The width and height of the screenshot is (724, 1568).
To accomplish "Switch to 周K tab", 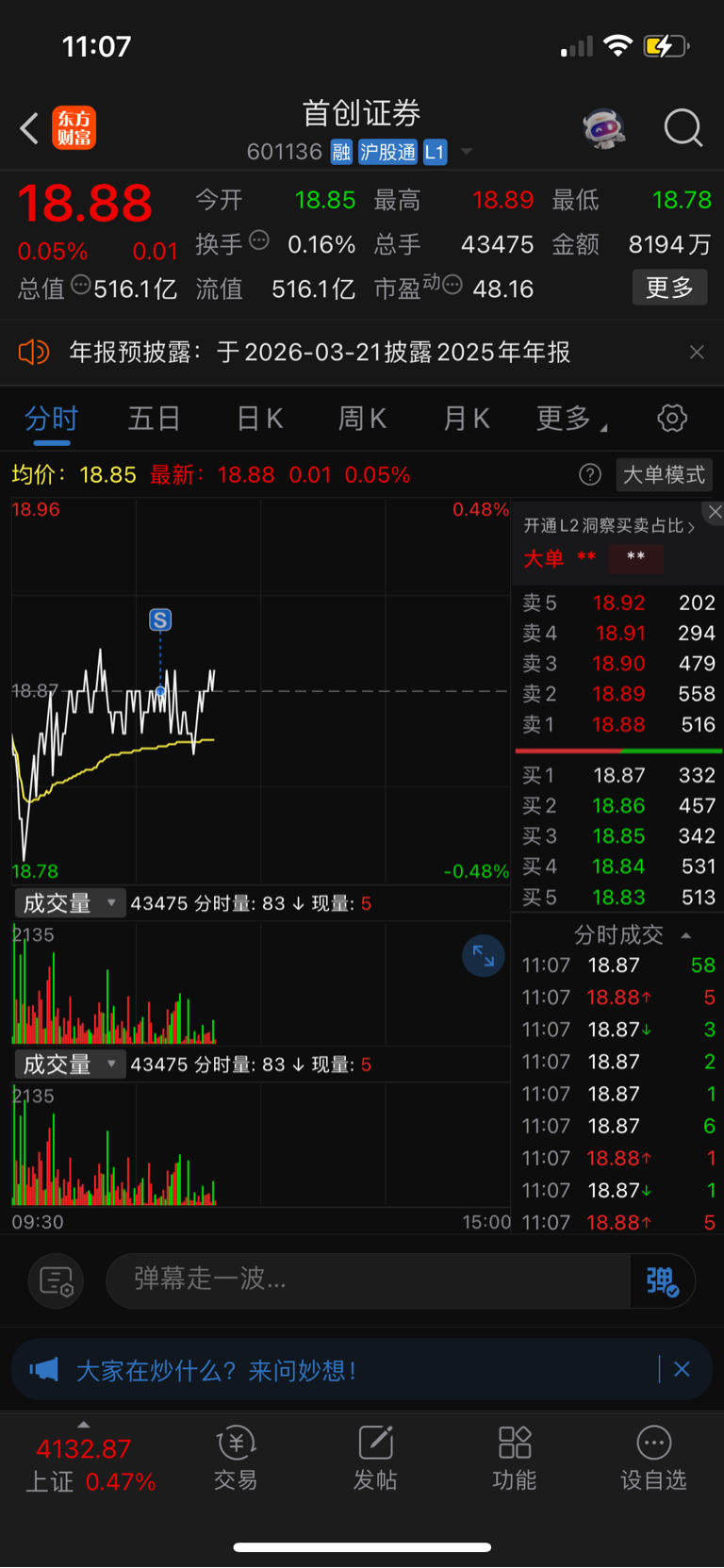I will (x=362, y=418).
